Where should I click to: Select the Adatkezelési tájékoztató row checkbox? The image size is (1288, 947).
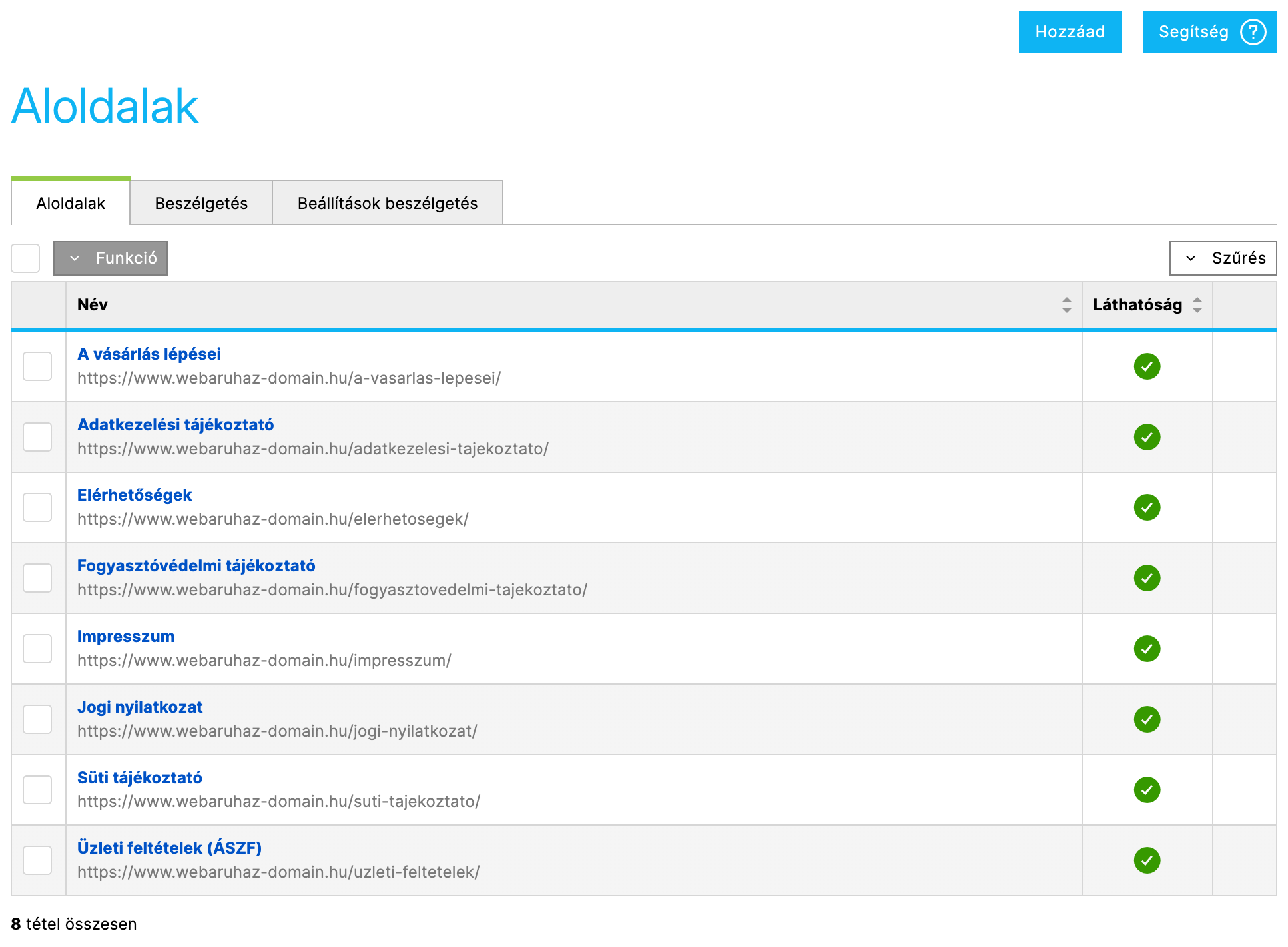[x=37, y=437]
